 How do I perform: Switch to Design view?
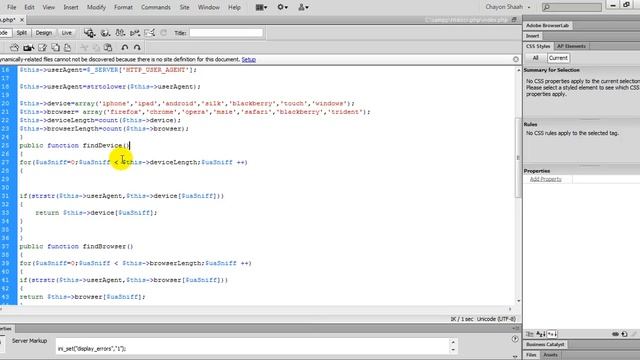[44, 33]
